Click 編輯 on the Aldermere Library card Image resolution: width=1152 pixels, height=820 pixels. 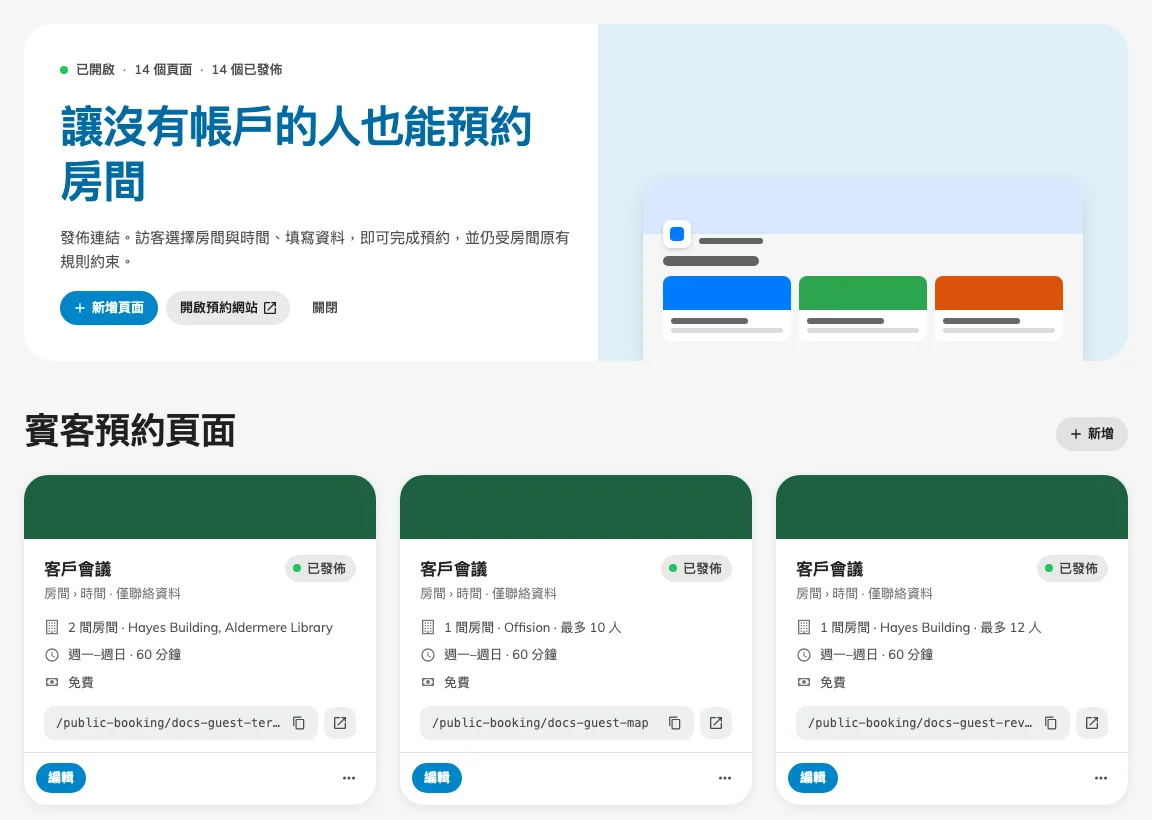pos(61,777)
